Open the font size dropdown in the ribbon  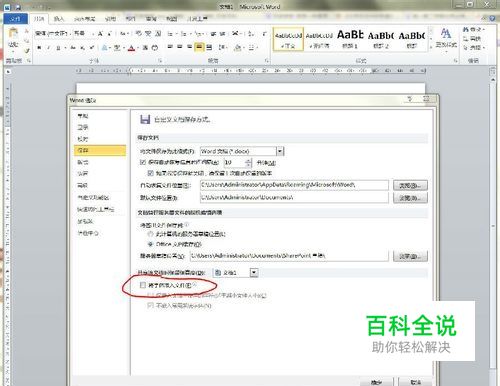(x=93, y=34)
